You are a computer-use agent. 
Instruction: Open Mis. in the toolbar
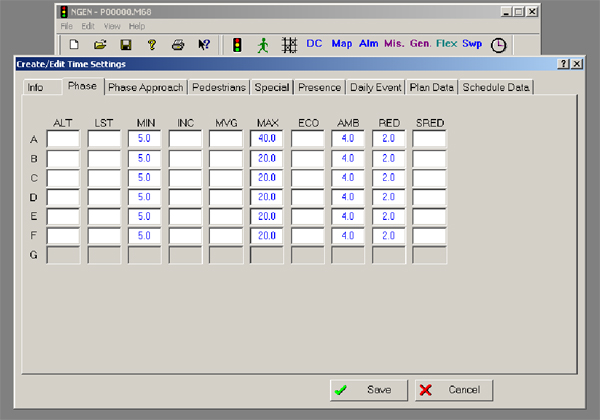[394, 44]
